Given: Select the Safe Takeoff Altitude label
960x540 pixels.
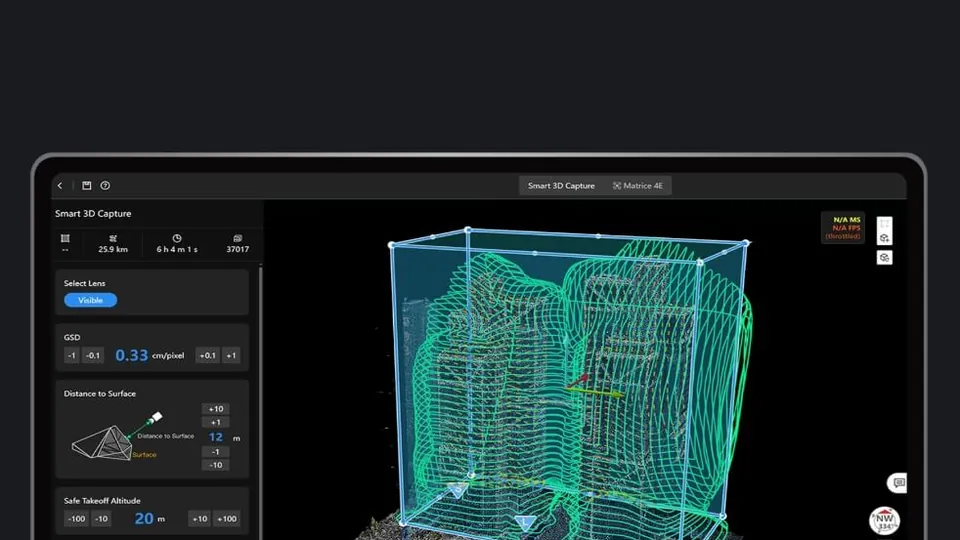Looking at the screenshot, I should click(102, 501).
